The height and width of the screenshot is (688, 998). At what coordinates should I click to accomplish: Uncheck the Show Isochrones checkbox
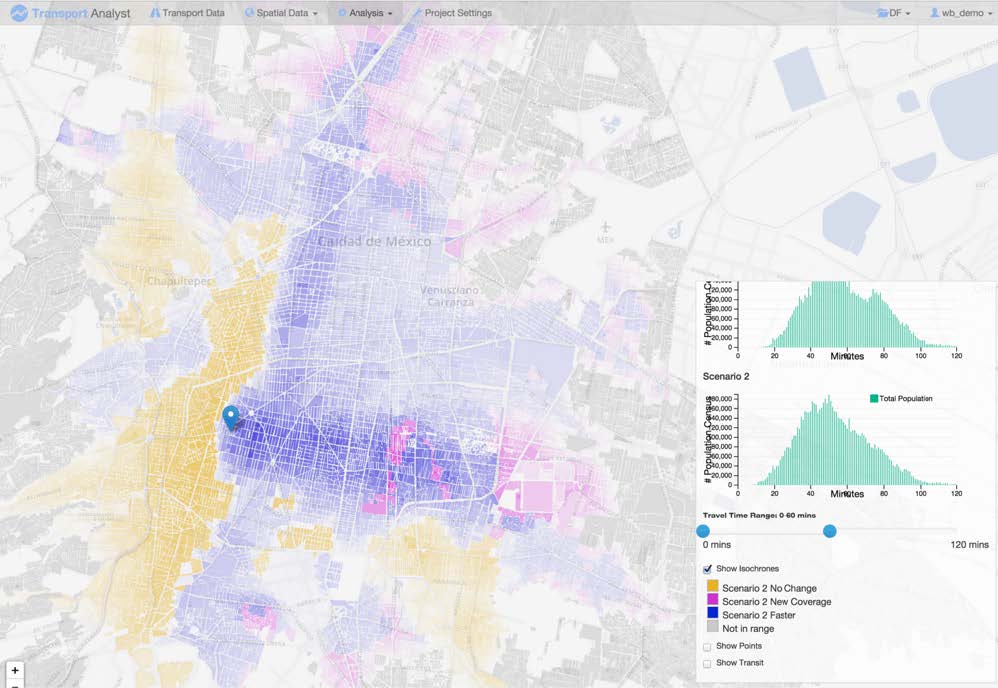click(707, 569)
